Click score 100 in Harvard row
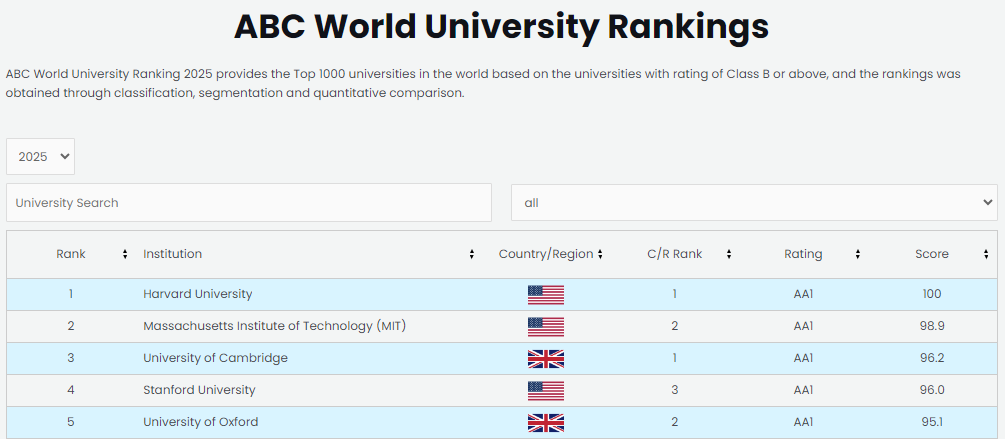The image size is (1005, 439). (932, 294)
